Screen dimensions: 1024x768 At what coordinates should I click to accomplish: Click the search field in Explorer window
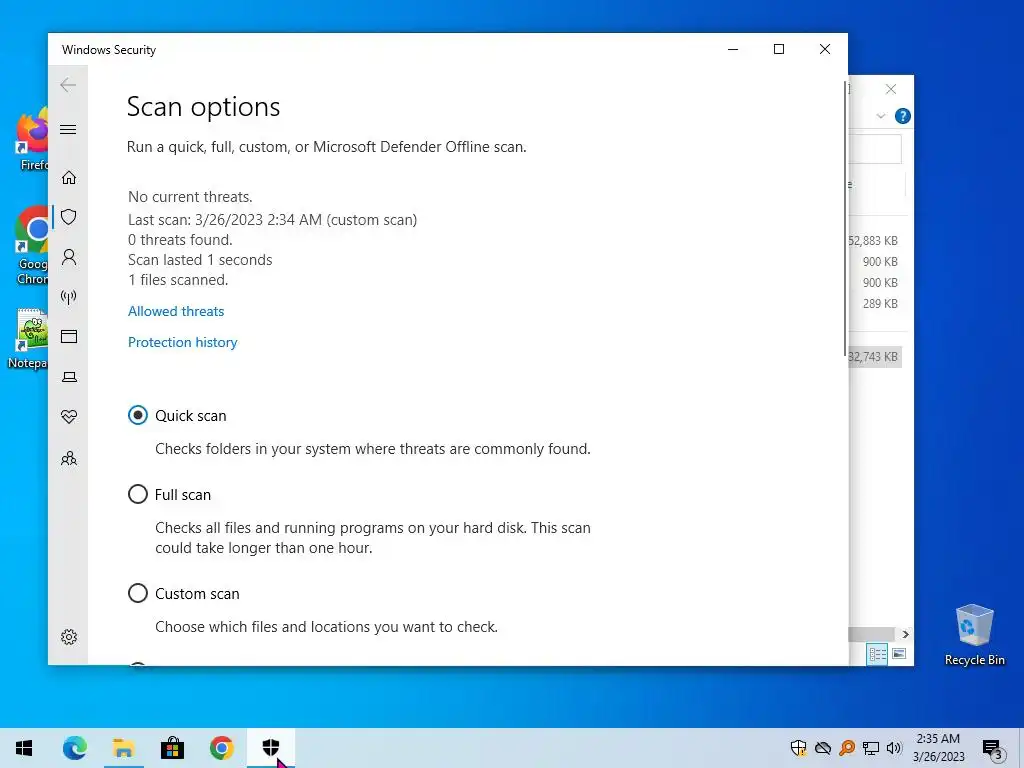(x=875, y=149)
